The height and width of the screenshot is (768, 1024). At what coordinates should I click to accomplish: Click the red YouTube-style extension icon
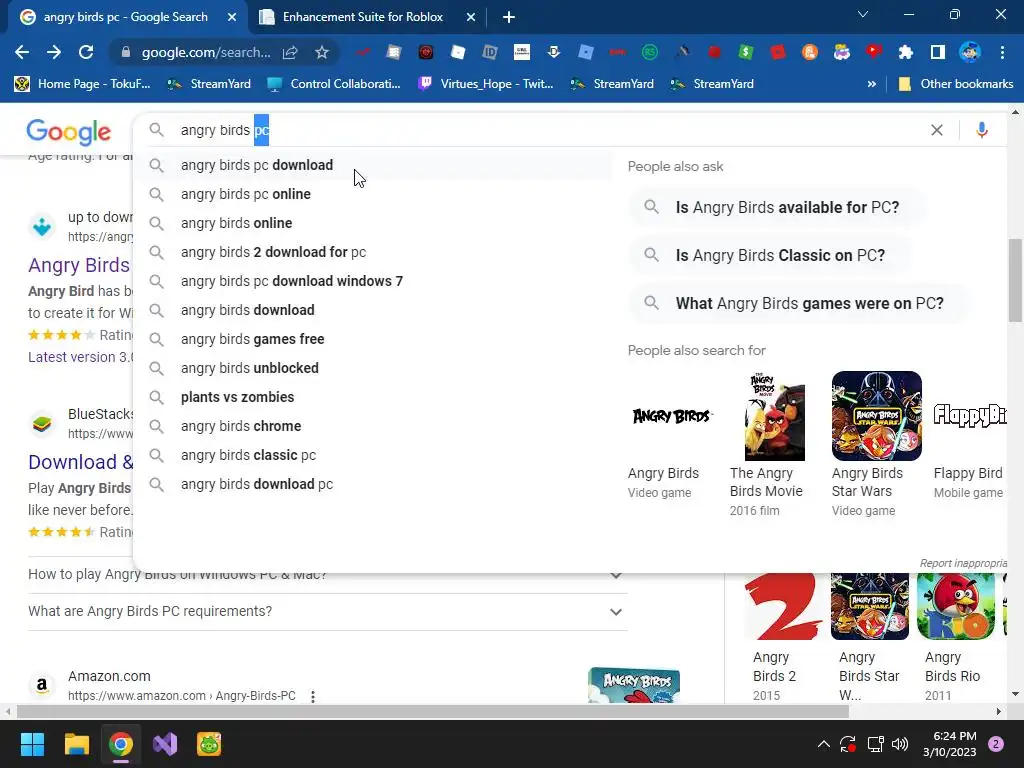(x=873, y=52)
